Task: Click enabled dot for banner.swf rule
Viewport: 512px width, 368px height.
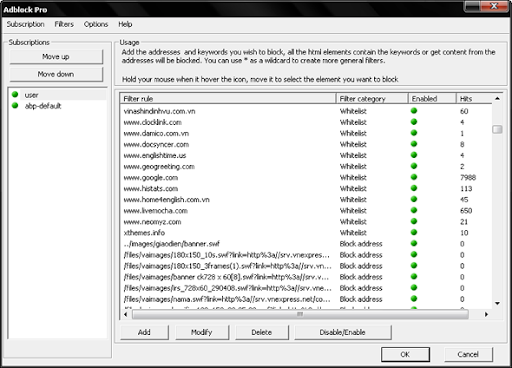Action: pyautogui.click(x=414, y=243)
